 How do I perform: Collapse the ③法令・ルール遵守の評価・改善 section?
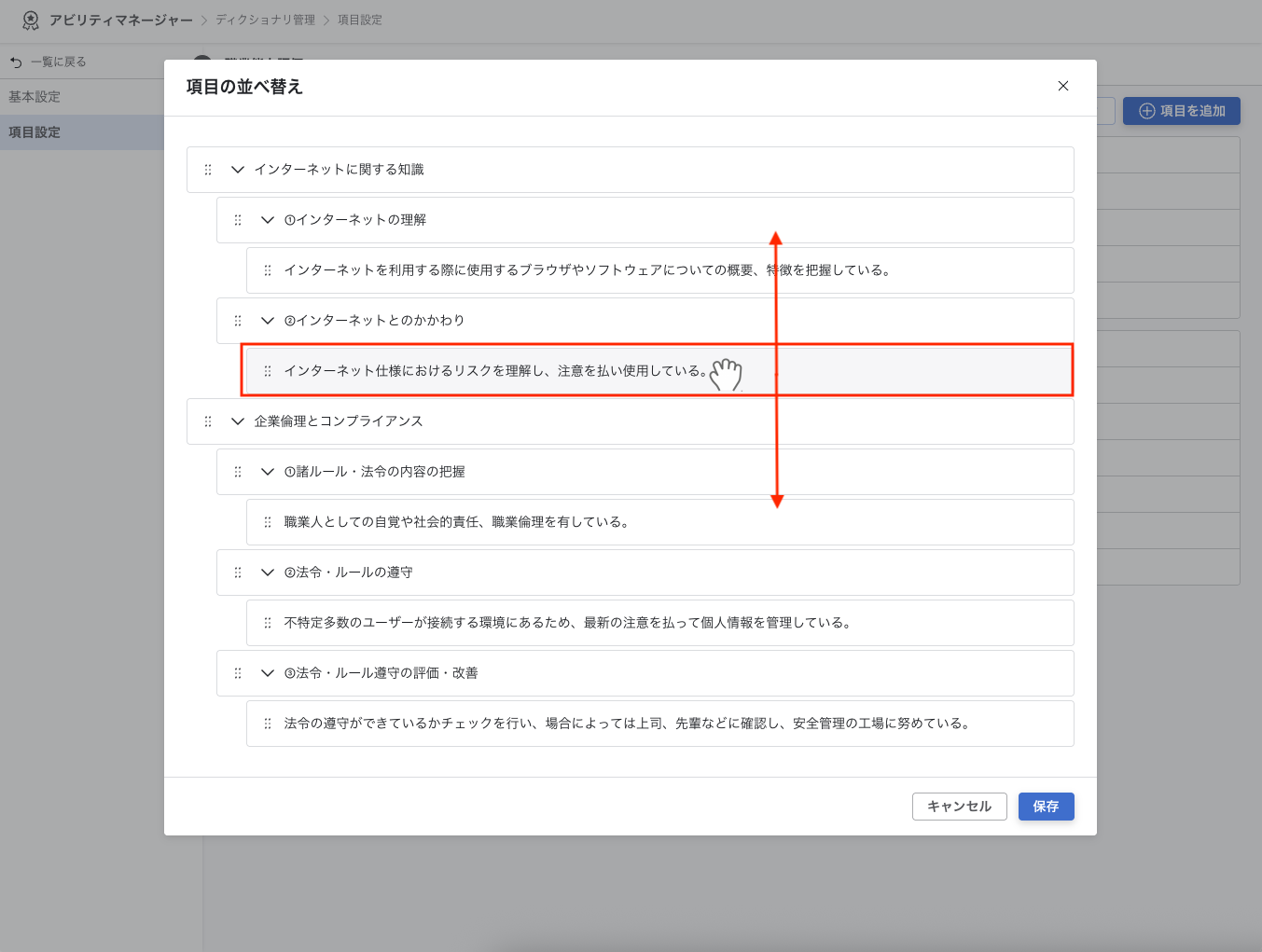268,673
